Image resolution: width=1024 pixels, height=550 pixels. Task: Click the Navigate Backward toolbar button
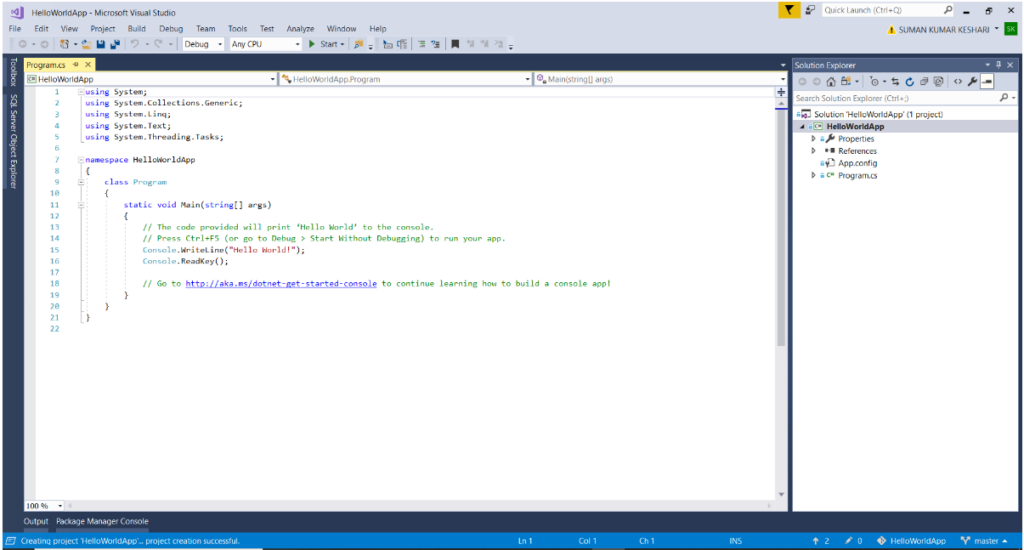tap(23, 44)
